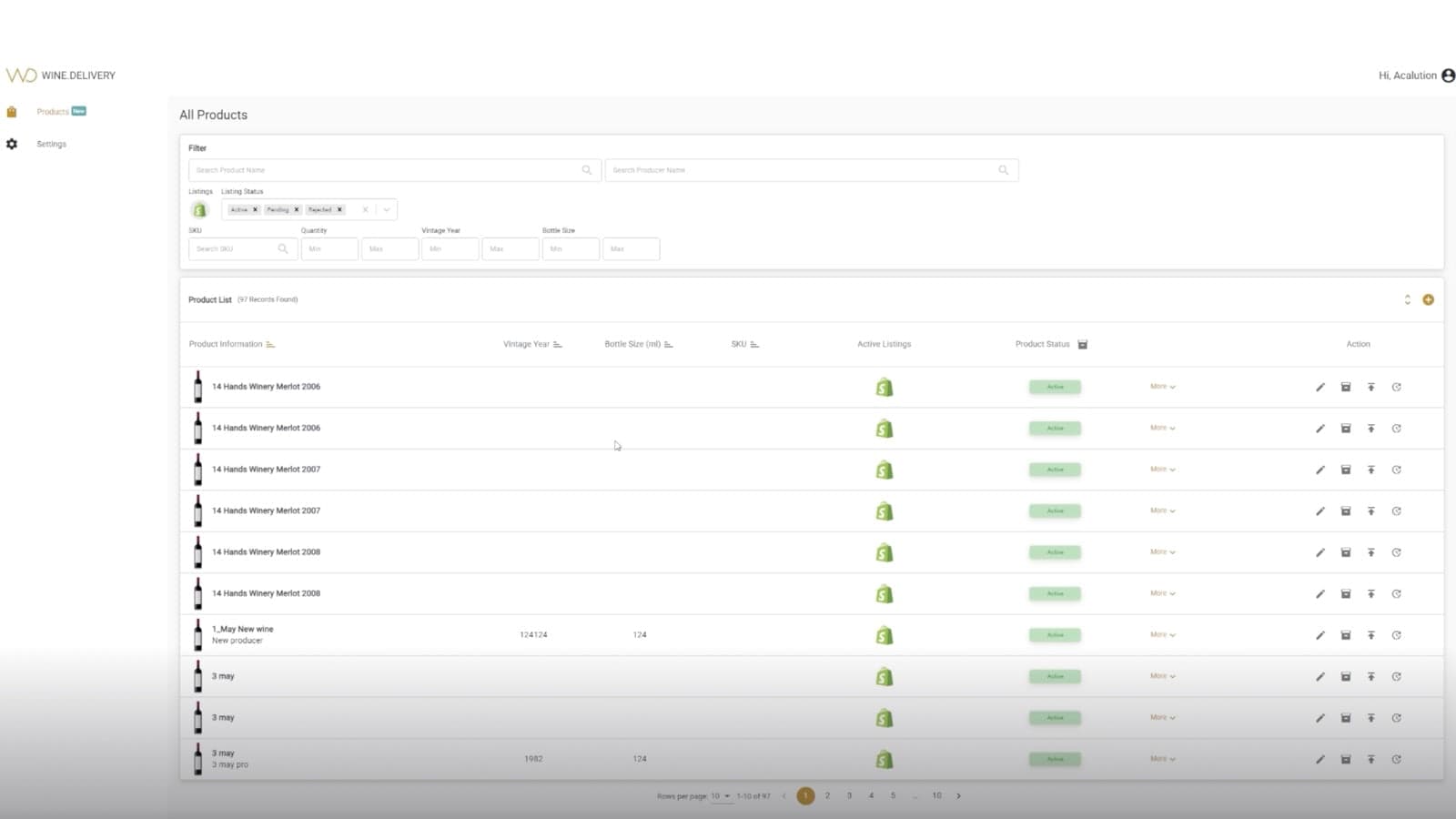The height and width of the screenshot is (819, 1456).
Task: Sort by Bottle Size (ml) column
Action: (x=668, y=344)
